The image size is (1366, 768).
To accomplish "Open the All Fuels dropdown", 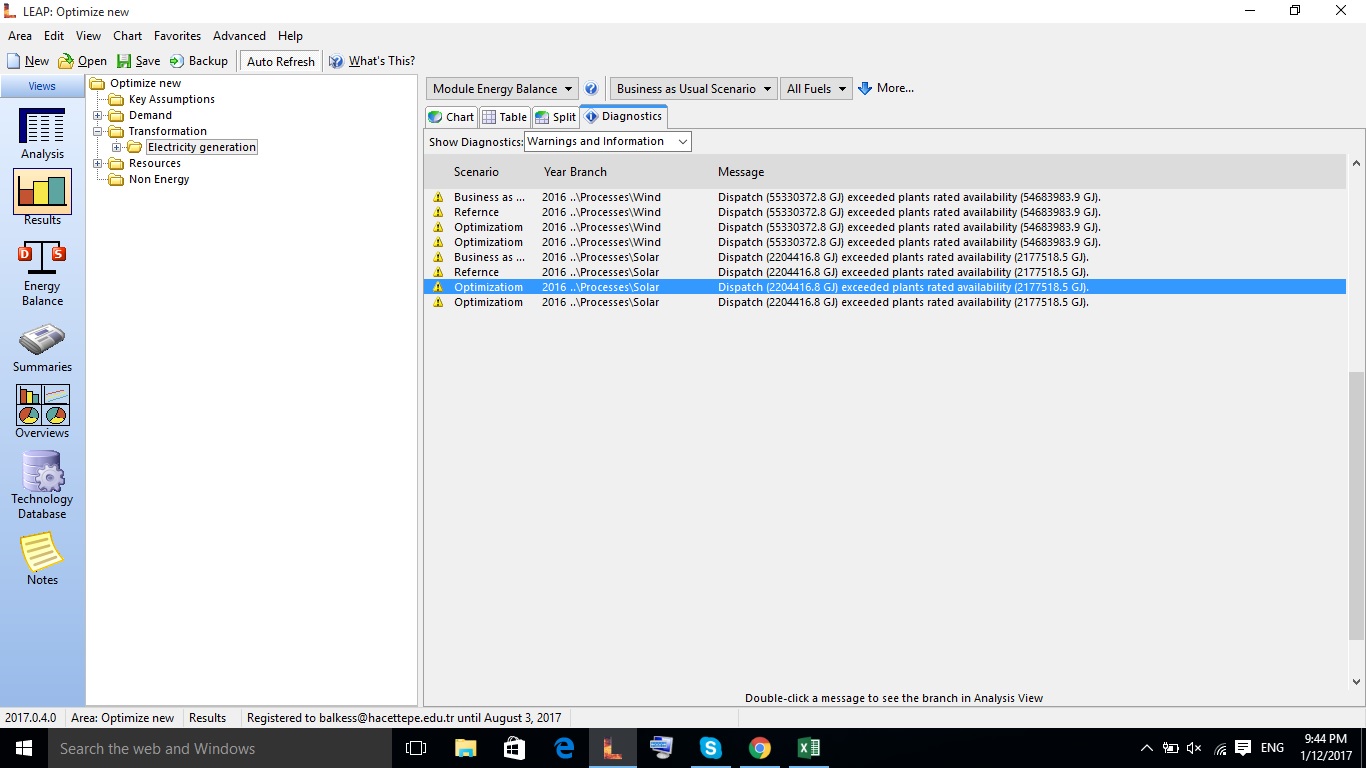I will pos(816,89).
